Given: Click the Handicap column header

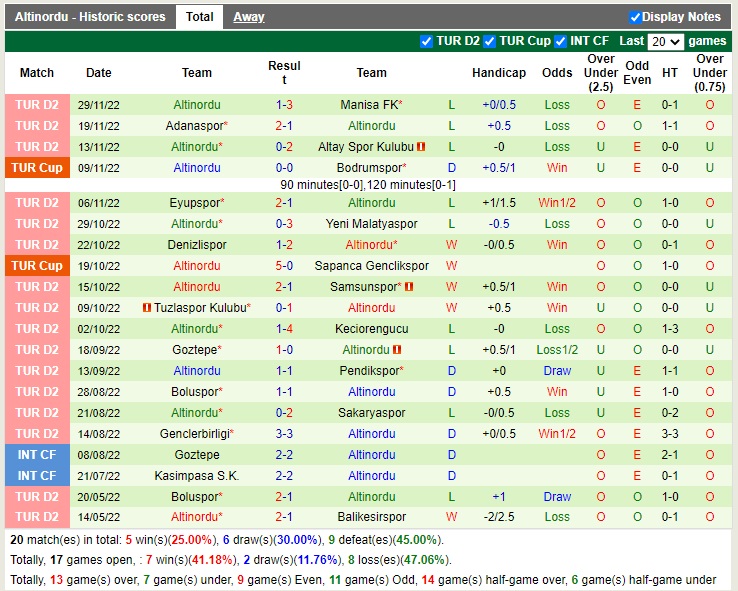Looking at the screenshot, I should (499, 73).
